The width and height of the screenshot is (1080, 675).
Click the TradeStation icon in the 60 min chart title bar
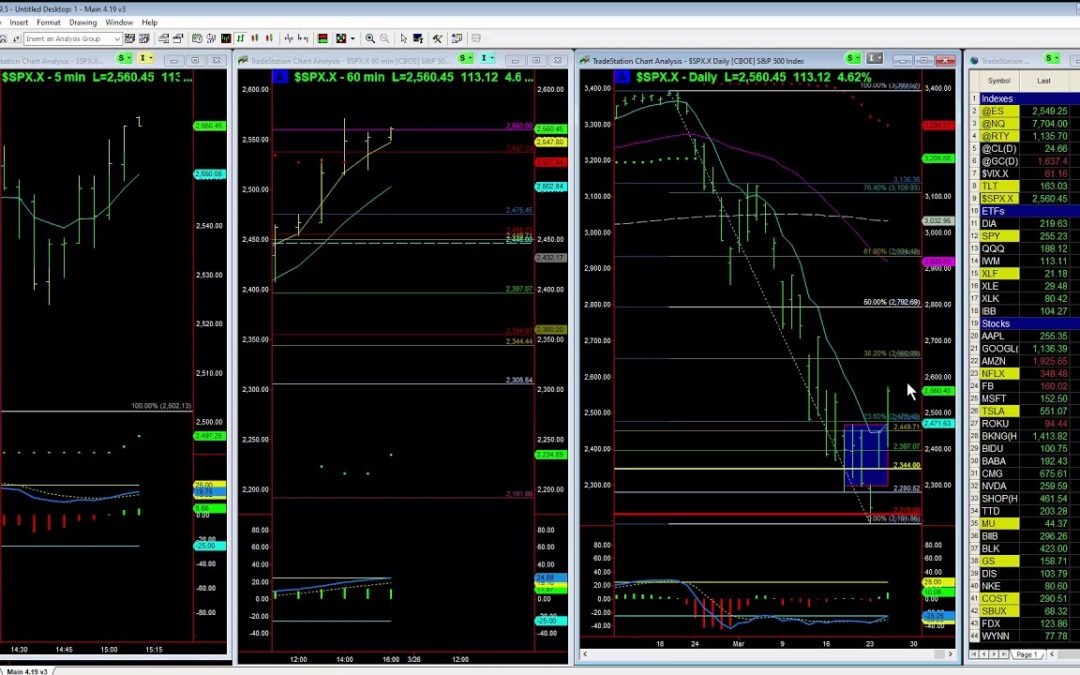[x=243, y=61]
